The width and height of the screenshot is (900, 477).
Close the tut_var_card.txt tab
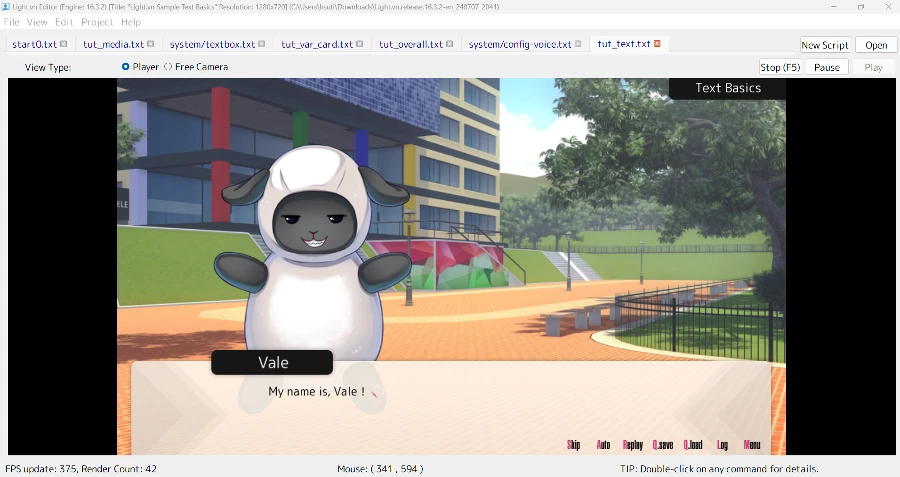(360, 44)
